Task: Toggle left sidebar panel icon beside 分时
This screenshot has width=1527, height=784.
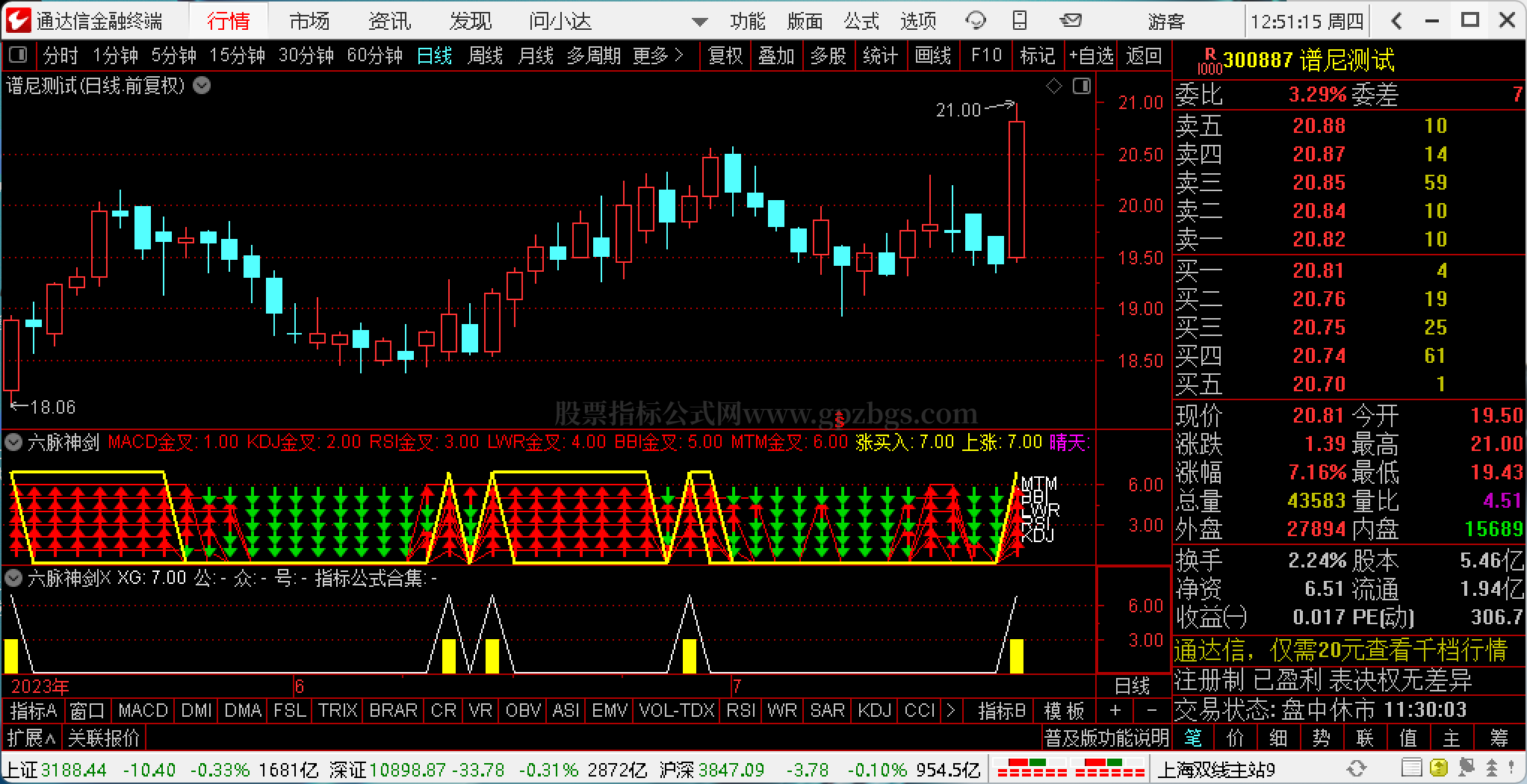Action: [x=17, y=55]
